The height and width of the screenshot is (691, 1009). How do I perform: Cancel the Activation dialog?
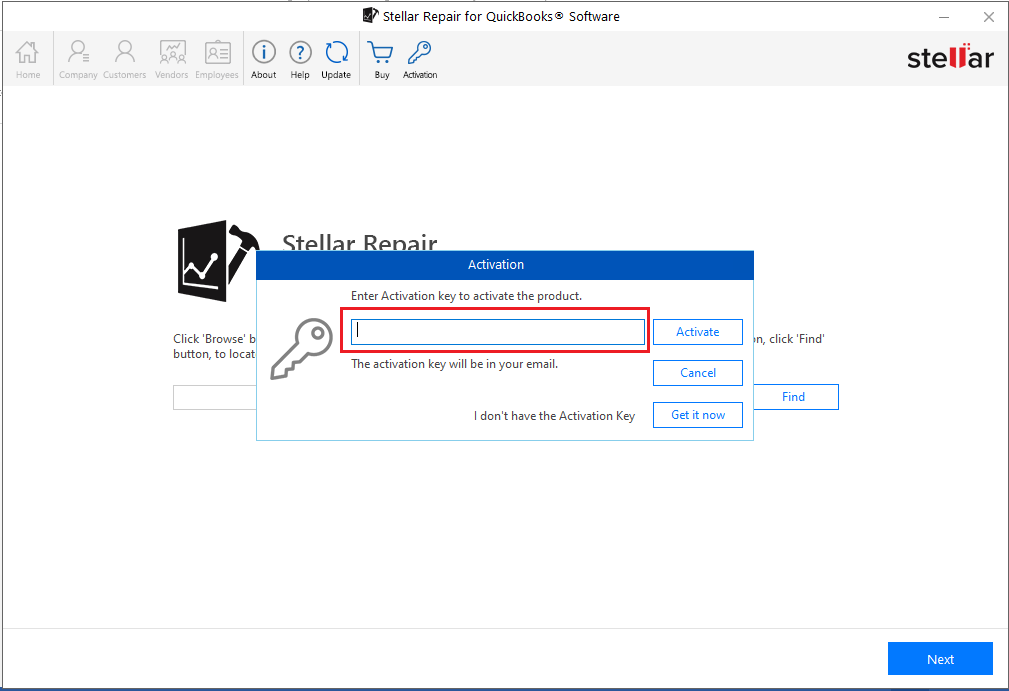click(x=698, y=373)
